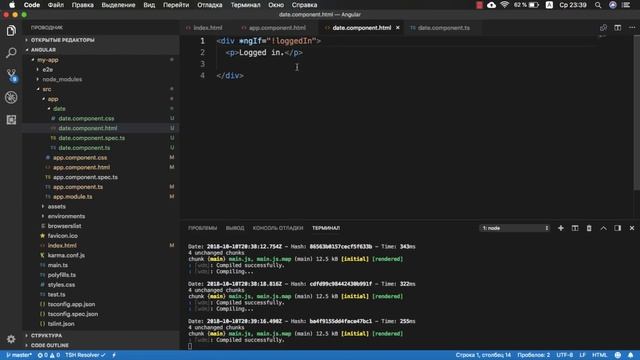Change encoding via UTF-8 status item
The height and width of the screenshot is (360, 640).
[x=564, y=355]
